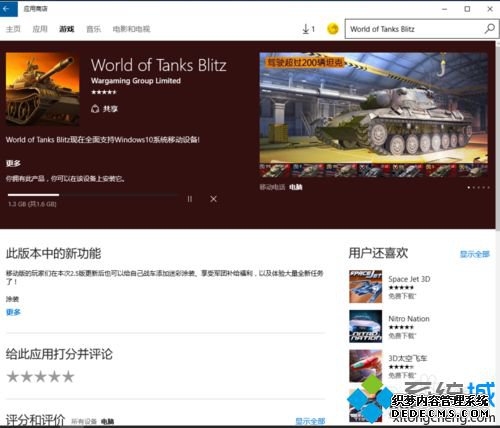Image resolution: width=500 pixels, height=428 pixels.
Task: Rate the app five stars
Action: tap(68, 377)
